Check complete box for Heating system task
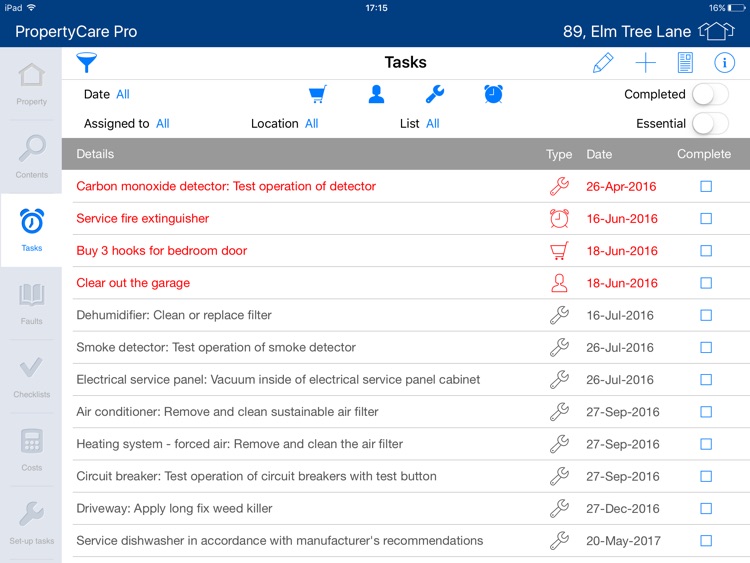 coord(706,444)
